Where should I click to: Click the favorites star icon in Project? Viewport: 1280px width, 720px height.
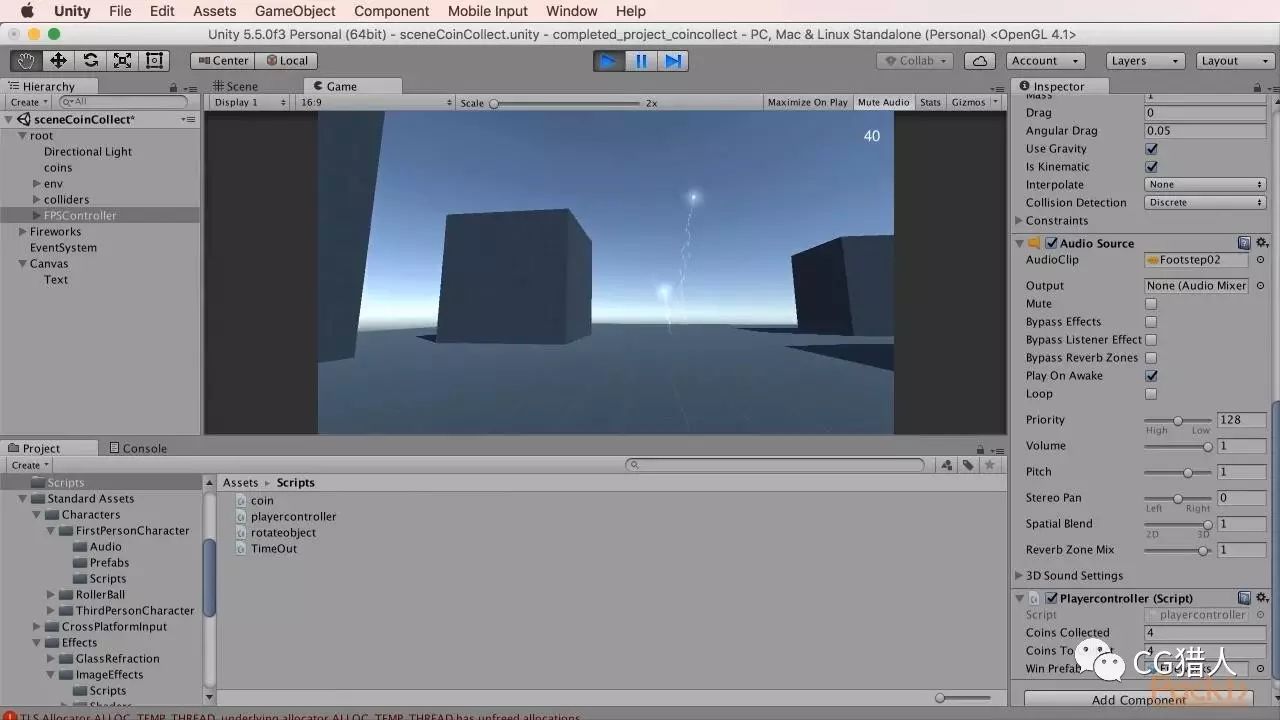click(990, 465)
